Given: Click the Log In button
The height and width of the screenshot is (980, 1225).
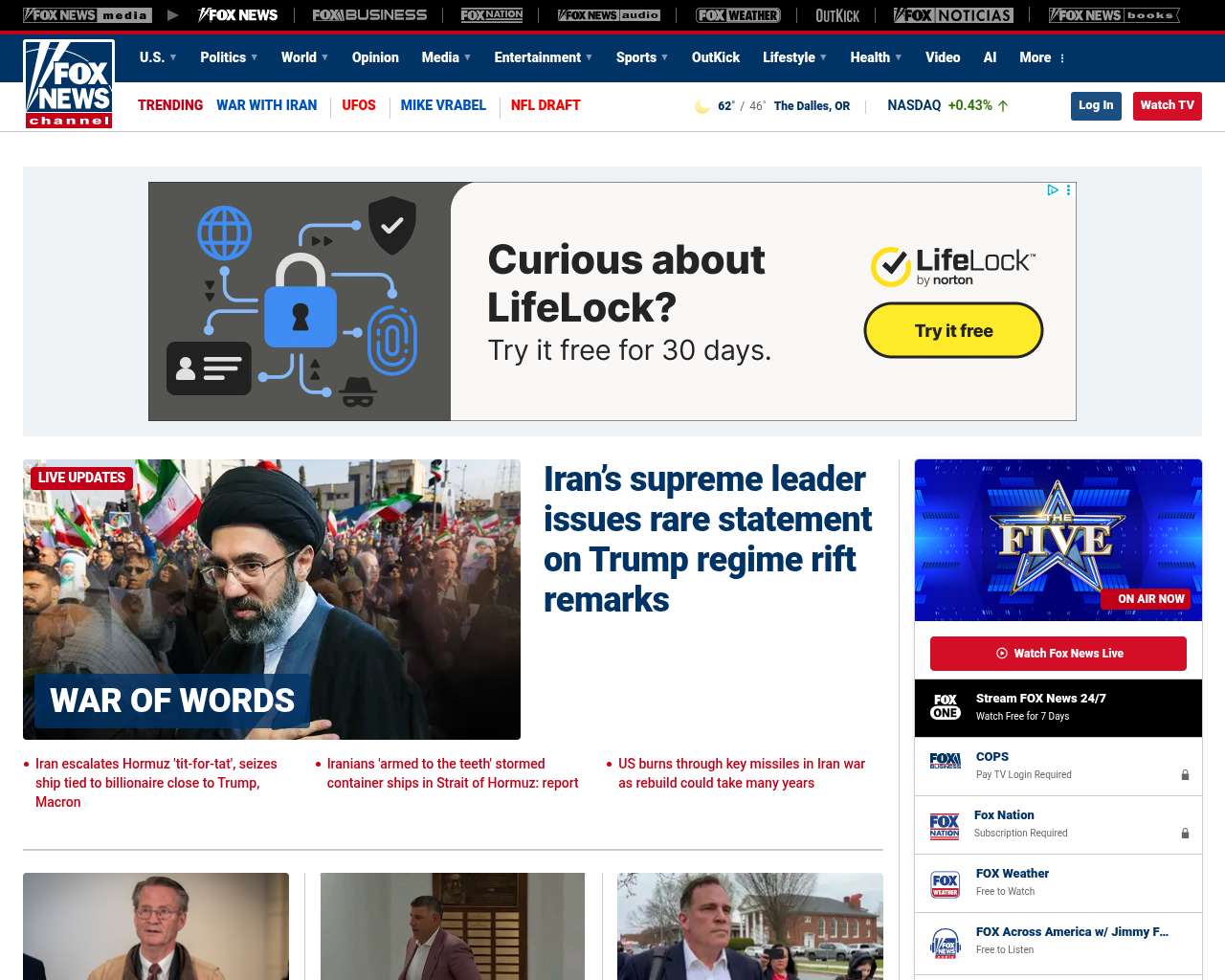Looking at the screenshot, I should tap(1096, 105).
